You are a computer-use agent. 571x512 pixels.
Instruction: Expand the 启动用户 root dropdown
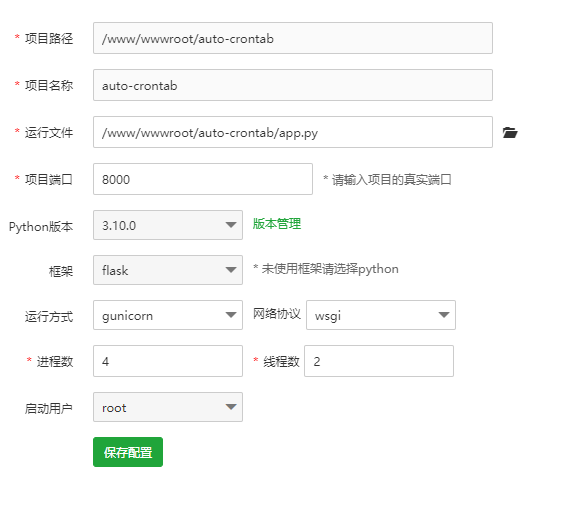(168, 407)
